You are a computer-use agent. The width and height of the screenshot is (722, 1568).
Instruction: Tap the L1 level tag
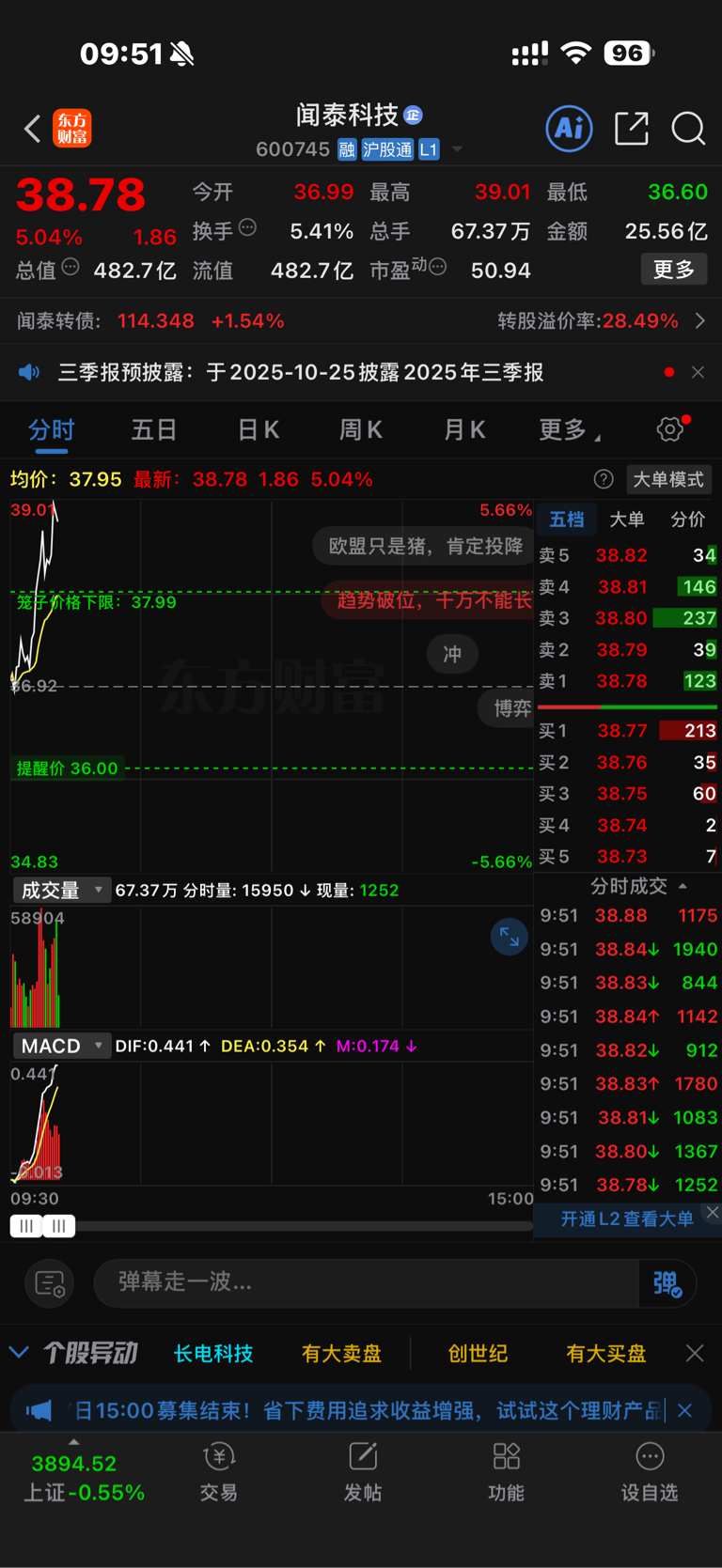coord(429,149)
